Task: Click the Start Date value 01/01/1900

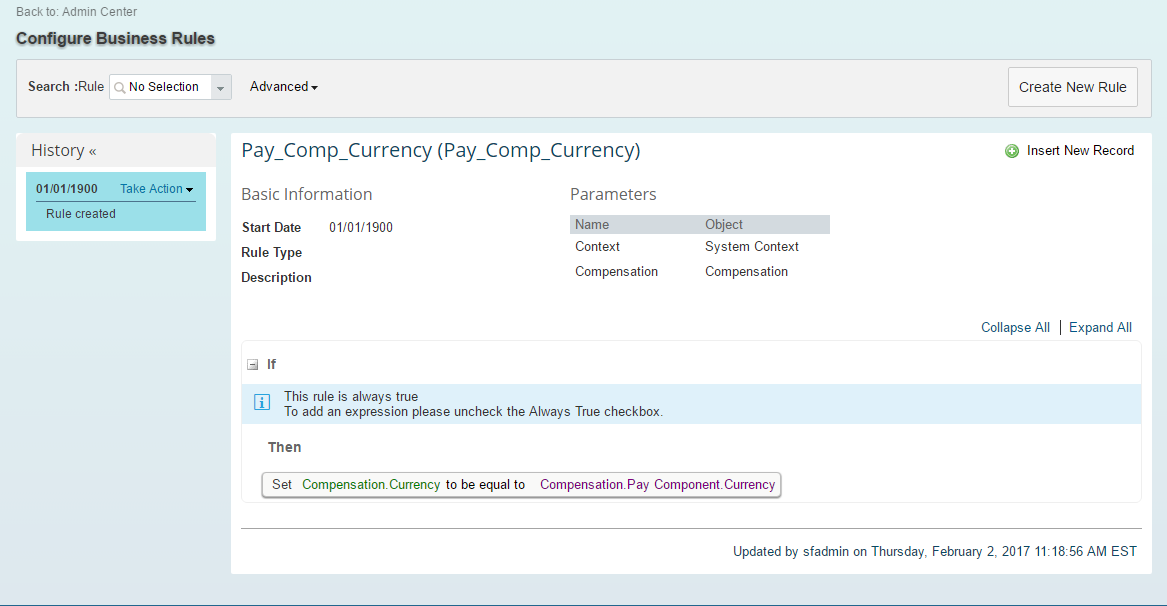Action: 361,228
